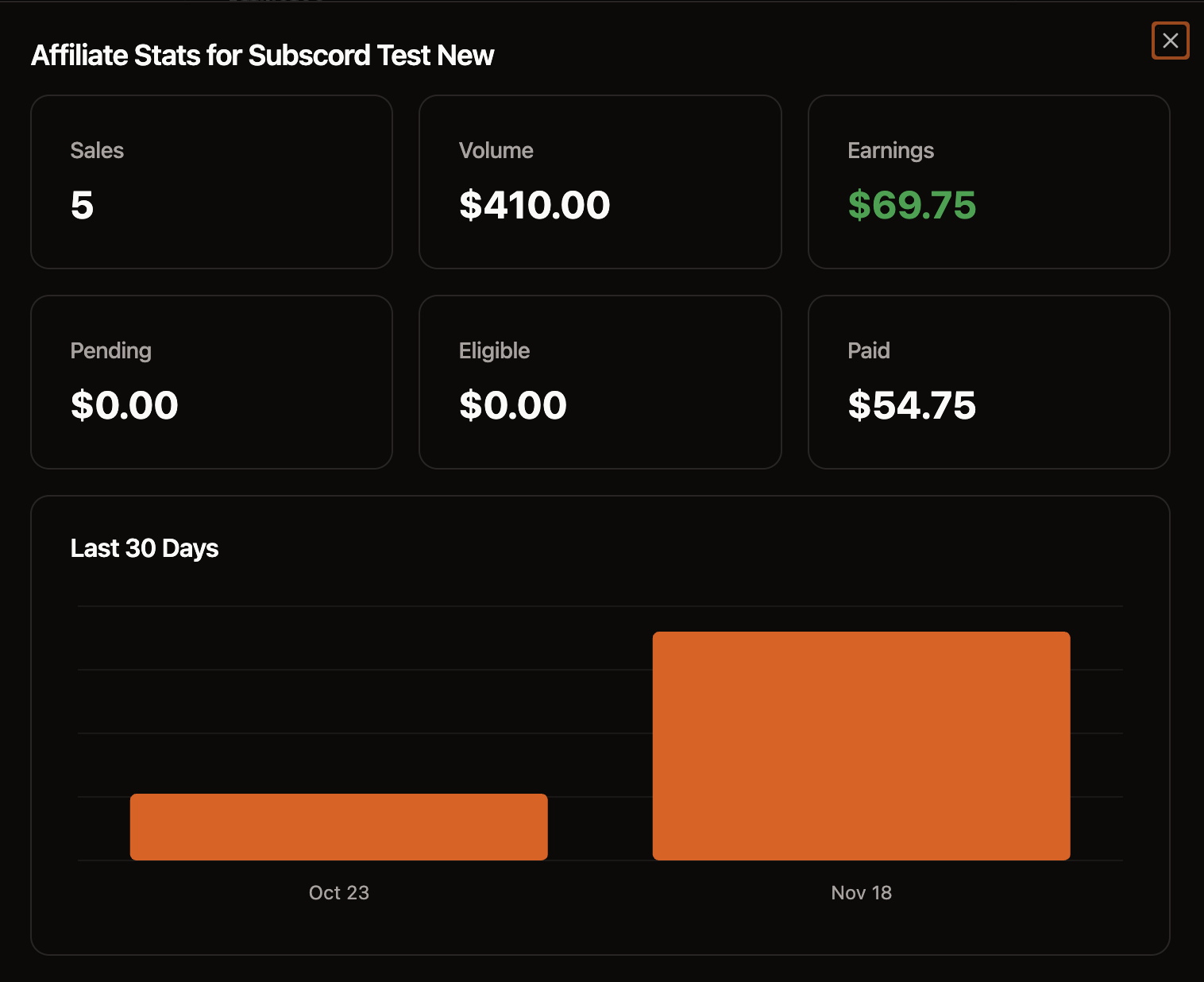Click the Earnings card showing $69.75
This screenshot has width=1204, height=982.
pyautogui.click(x=989, y=181)
